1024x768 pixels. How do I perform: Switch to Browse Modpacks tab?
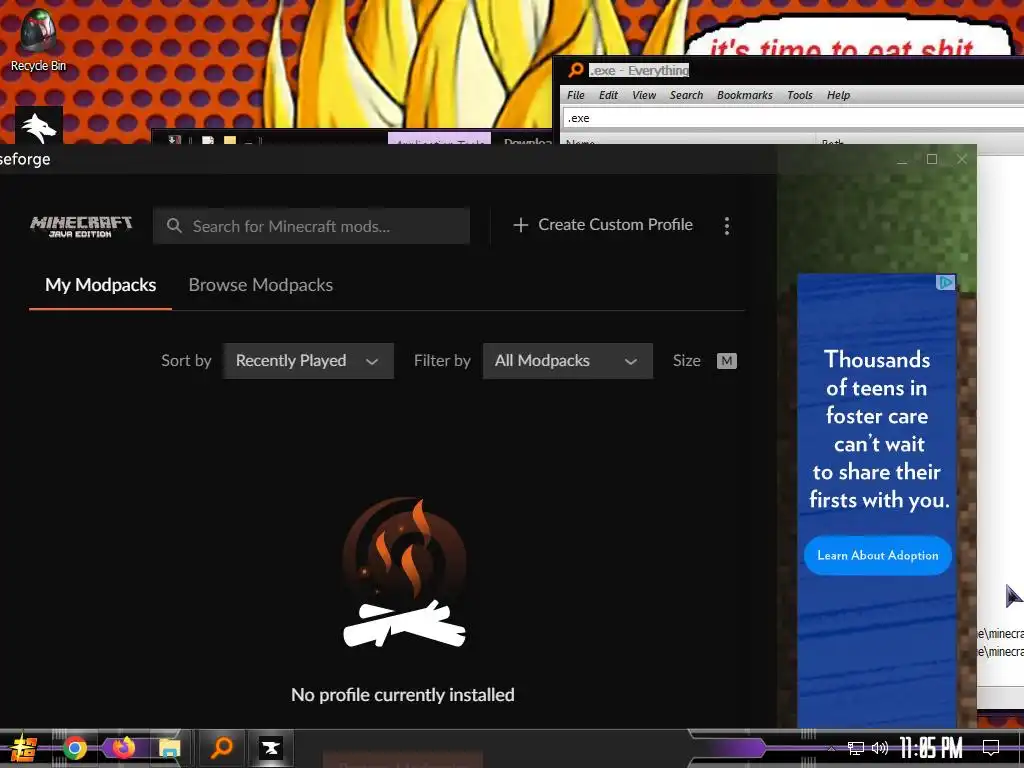(x=261, y=285)
